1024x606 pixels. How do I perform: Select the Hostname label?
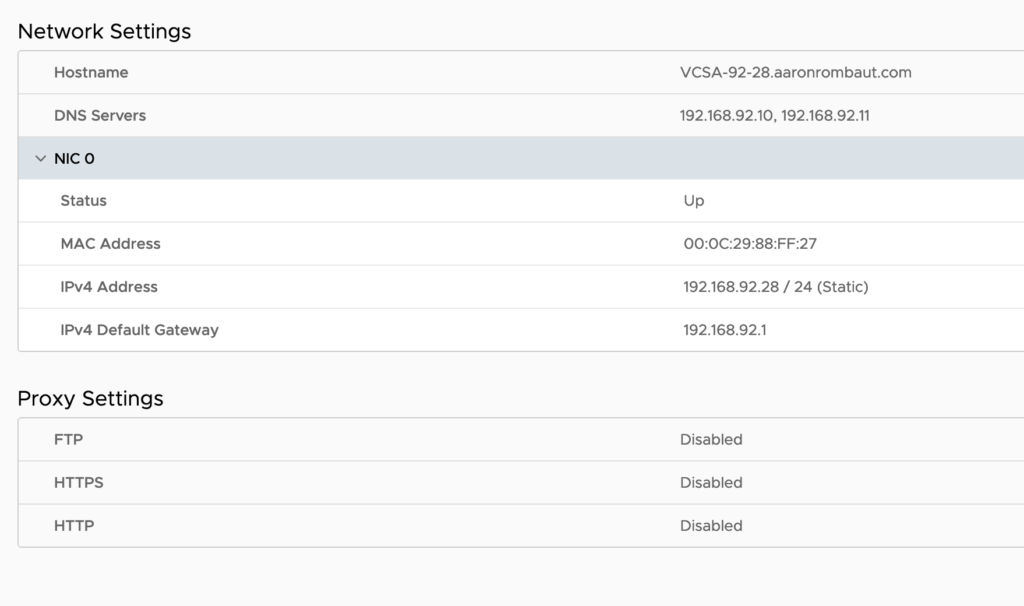(91, 72)
